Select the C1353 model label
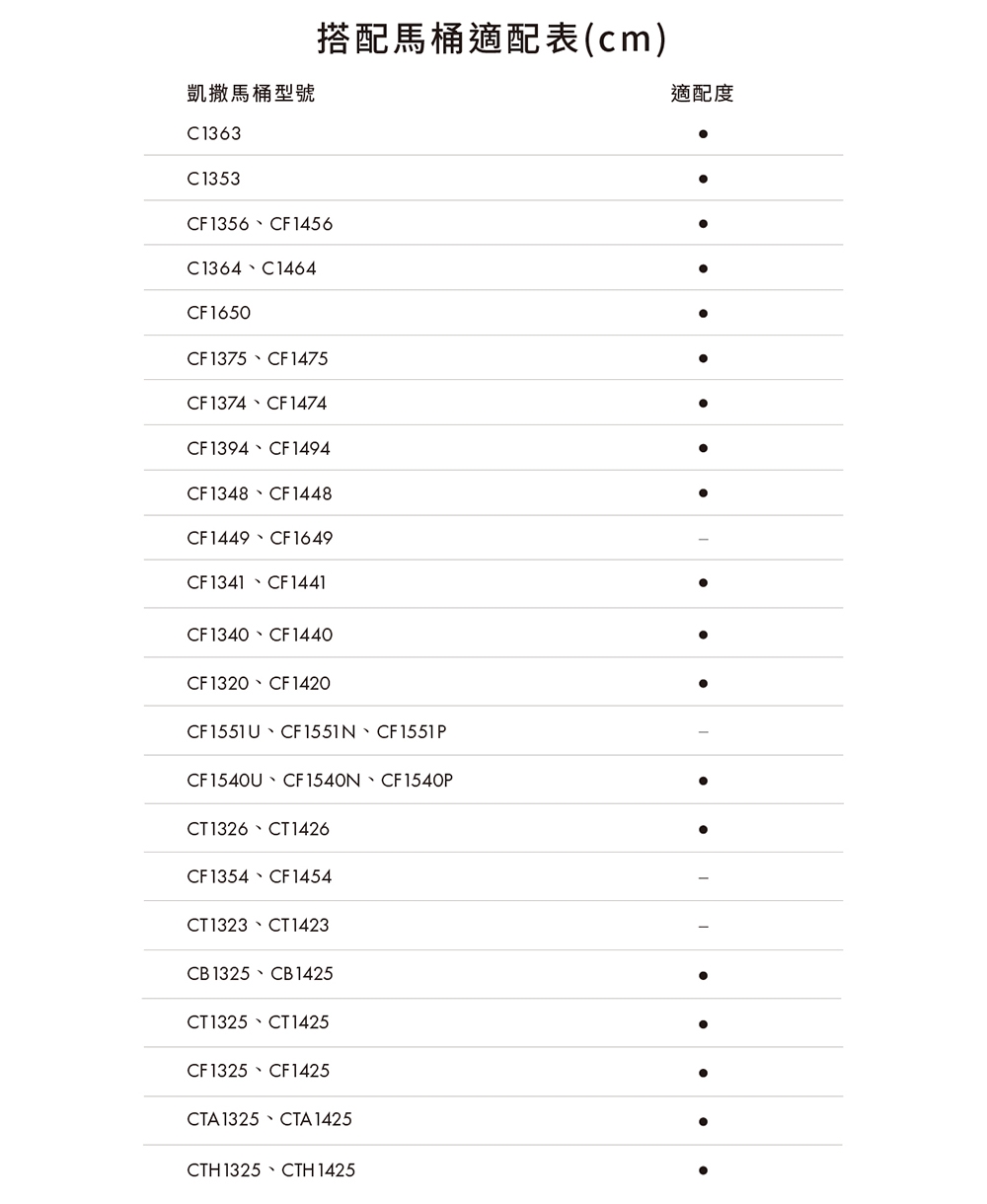The height and width of the screenshot is (1204, 987). [x=213, y=179]
